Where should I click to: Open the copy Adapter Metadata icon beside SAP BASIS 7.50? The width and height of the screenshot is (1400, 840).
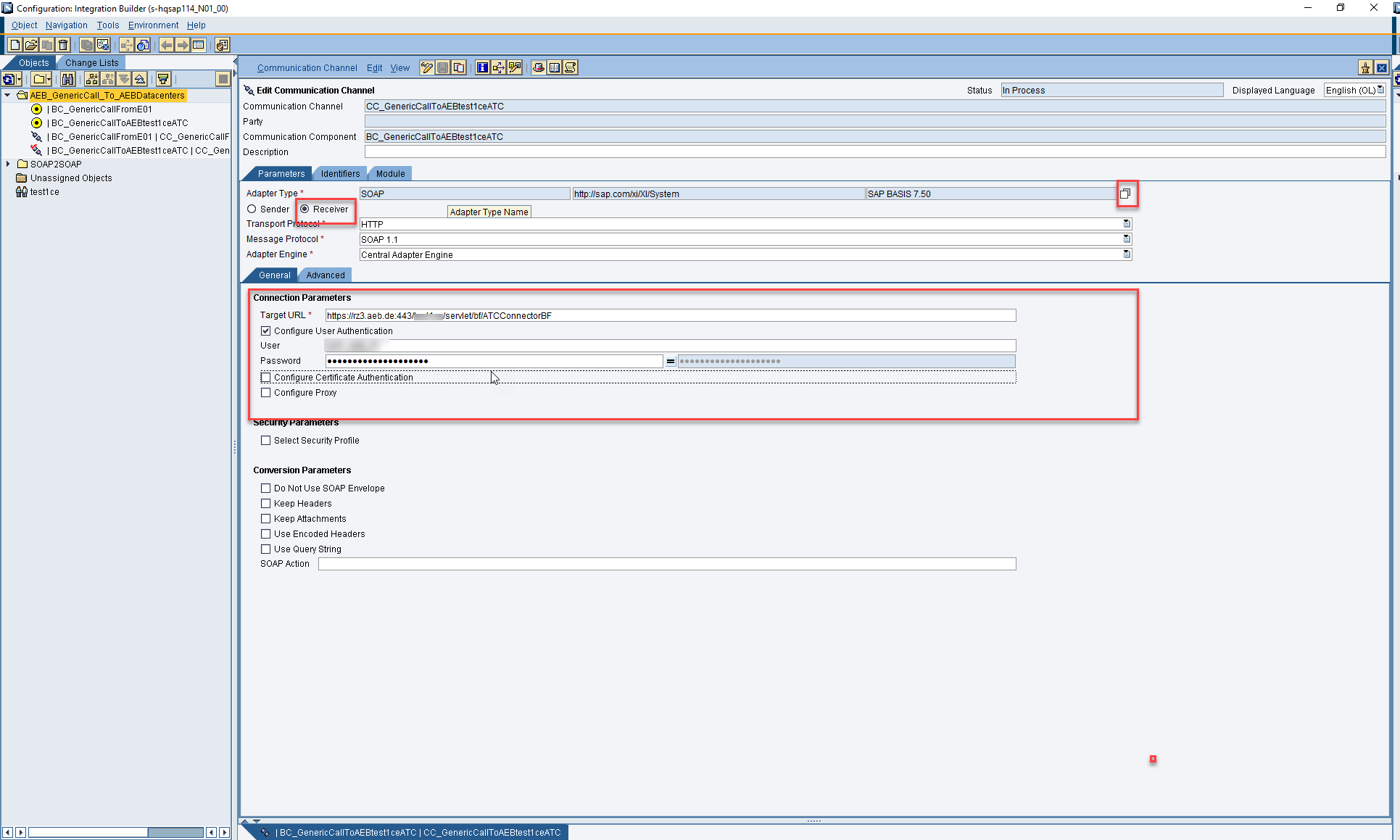[1127, 194]
